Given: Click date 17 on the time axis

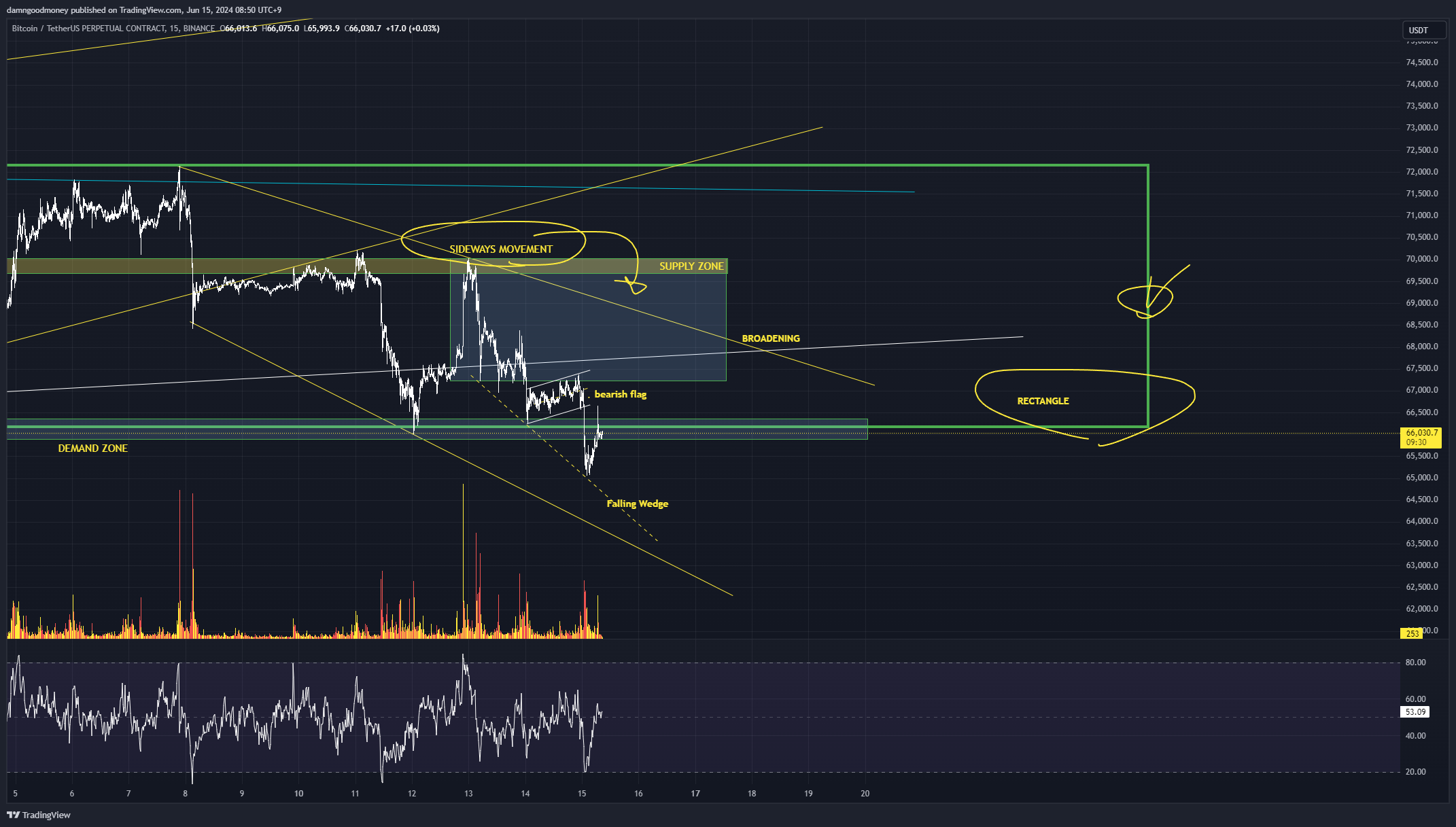Looking at the screenshot, I should click(x=695, y=794).
